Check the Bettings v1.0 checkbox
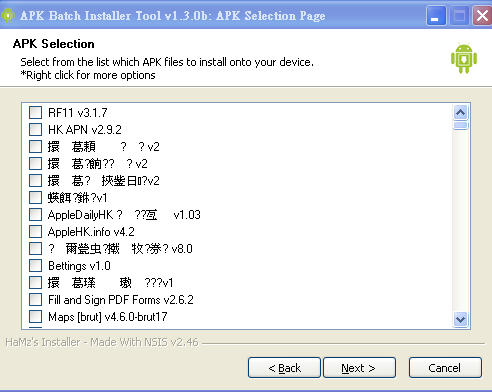Screen dimensions: 492x392 [x=35, y=266]
